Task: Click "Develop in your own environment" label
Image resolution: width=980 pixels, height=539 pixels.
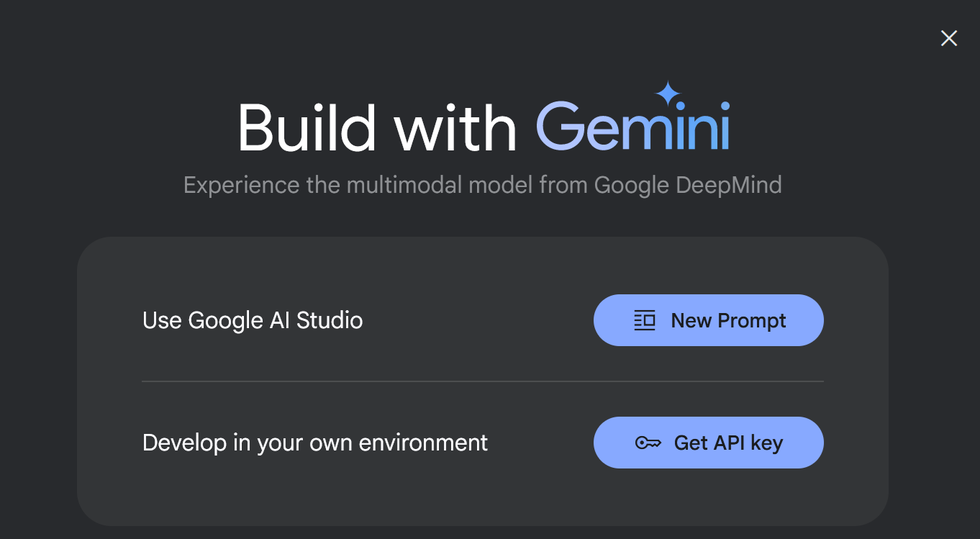Action: tap(315, 442)
